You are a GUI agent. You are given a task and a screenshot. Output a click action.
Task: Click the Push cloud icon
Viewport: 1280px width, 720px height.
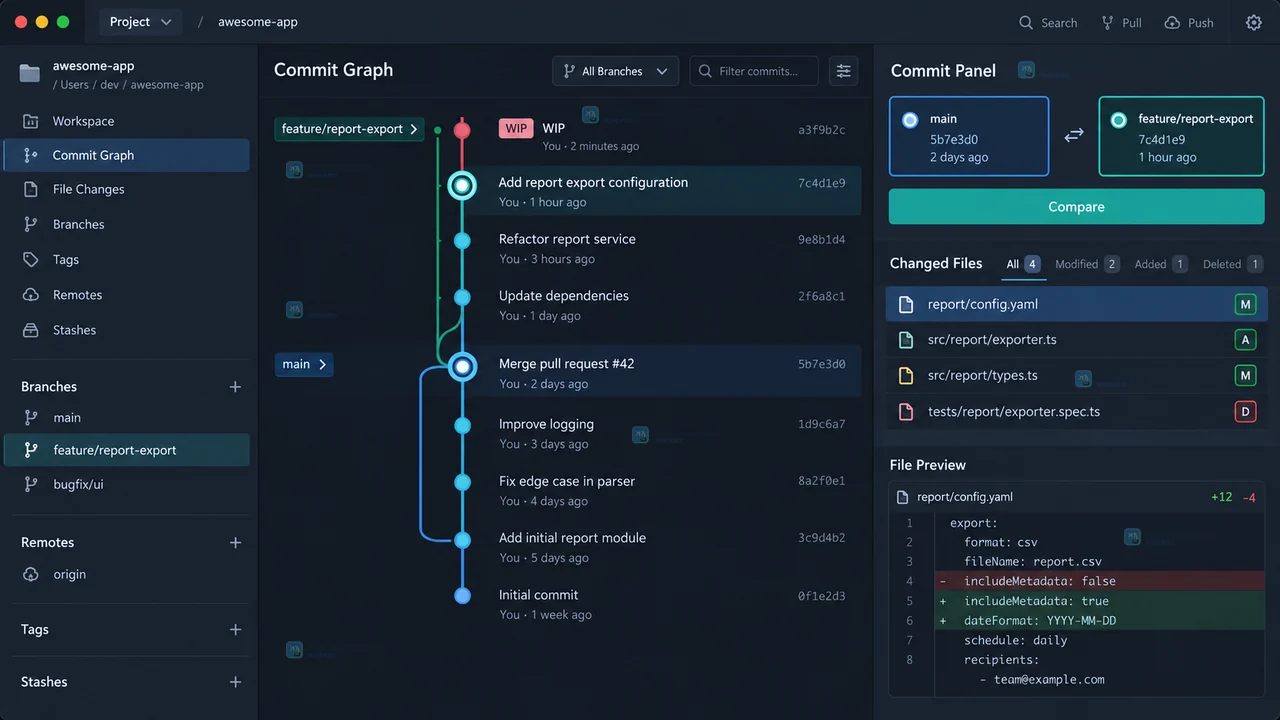tap(1172, 22)
